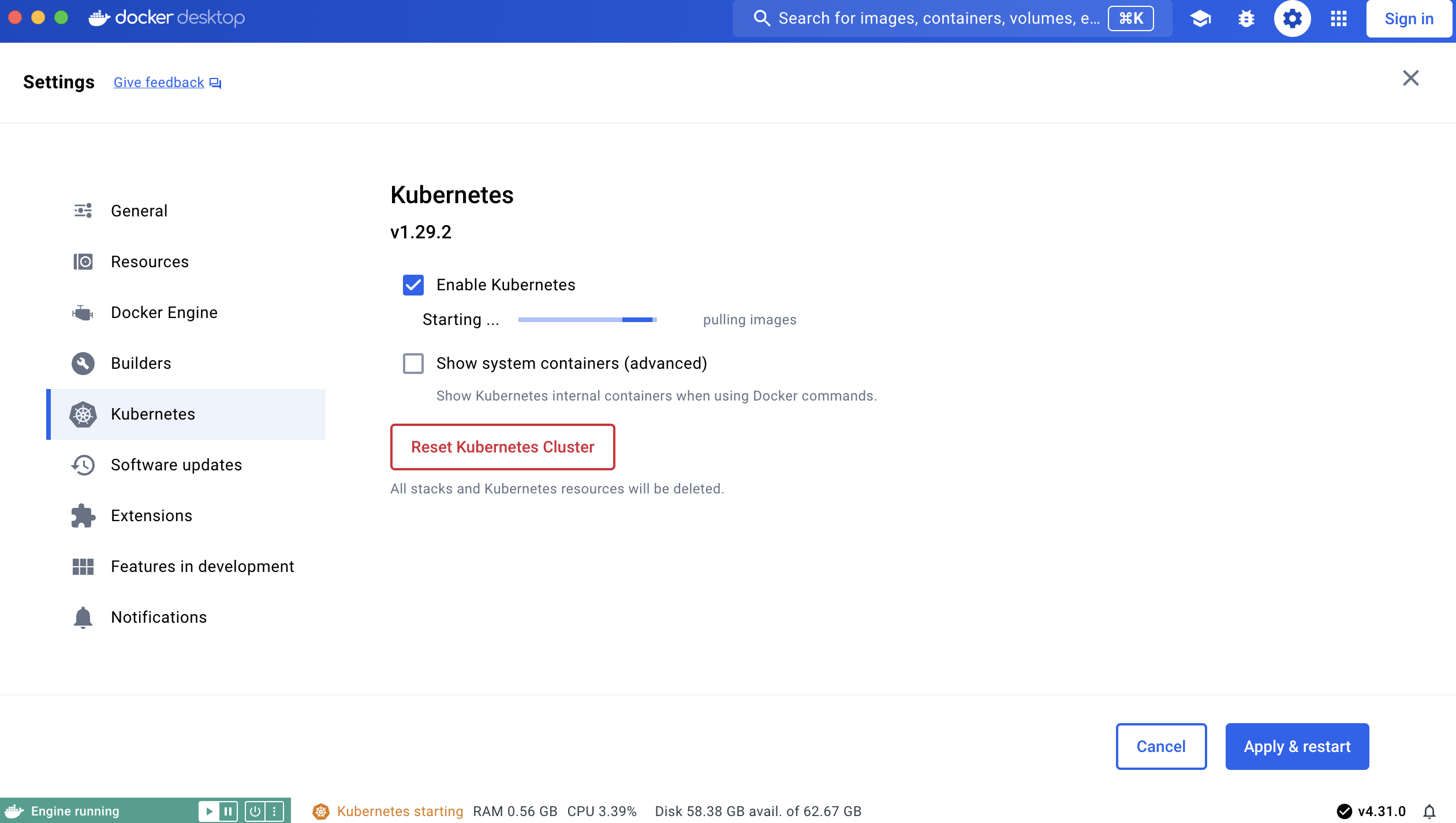
Task: Start the engine with play button
Action: [209, 811]
